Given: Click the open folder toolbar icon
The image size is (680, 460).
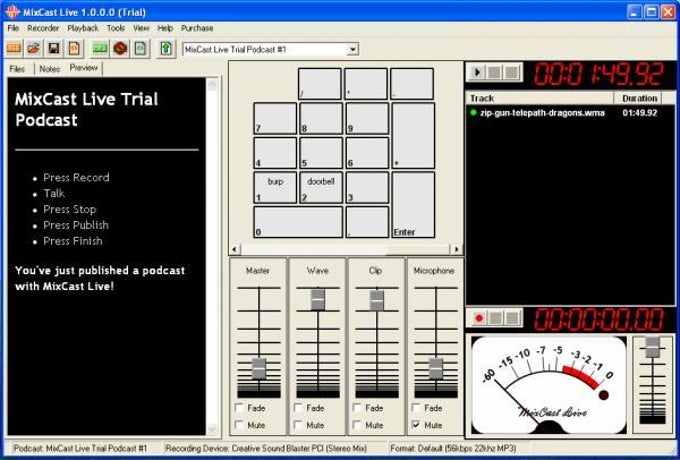Looking at the screenshot, I should (x=34, y=49).
